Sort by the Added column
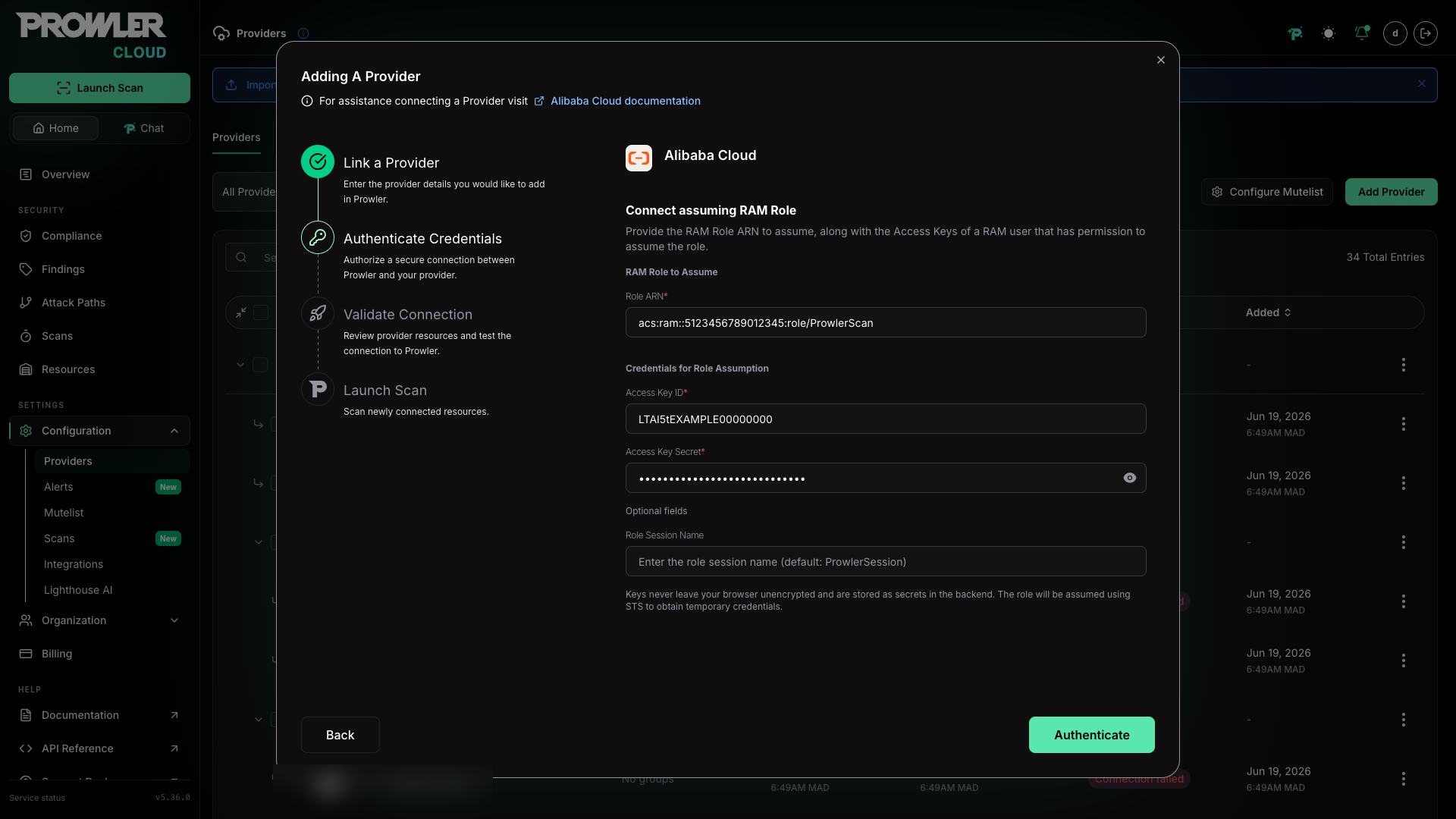 1269,312
